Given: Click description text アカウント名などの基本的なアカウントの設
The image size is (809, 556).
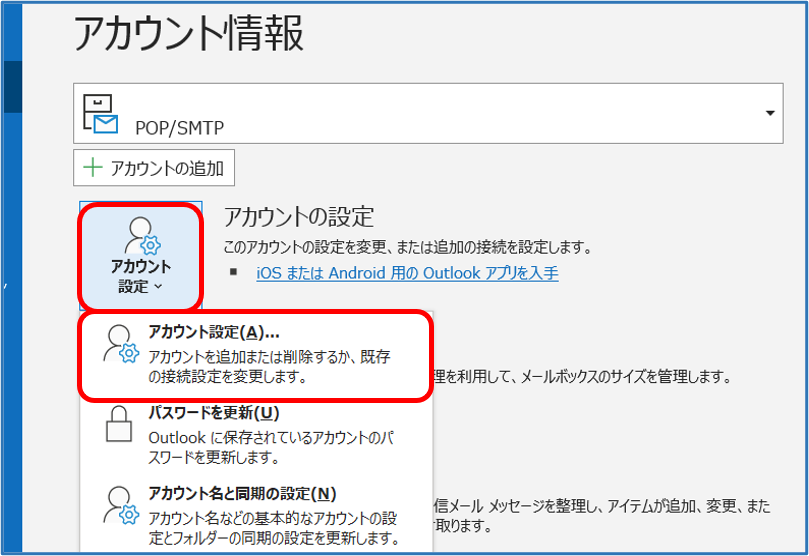Looking at the screenshot, I should [x=272, y=518].
